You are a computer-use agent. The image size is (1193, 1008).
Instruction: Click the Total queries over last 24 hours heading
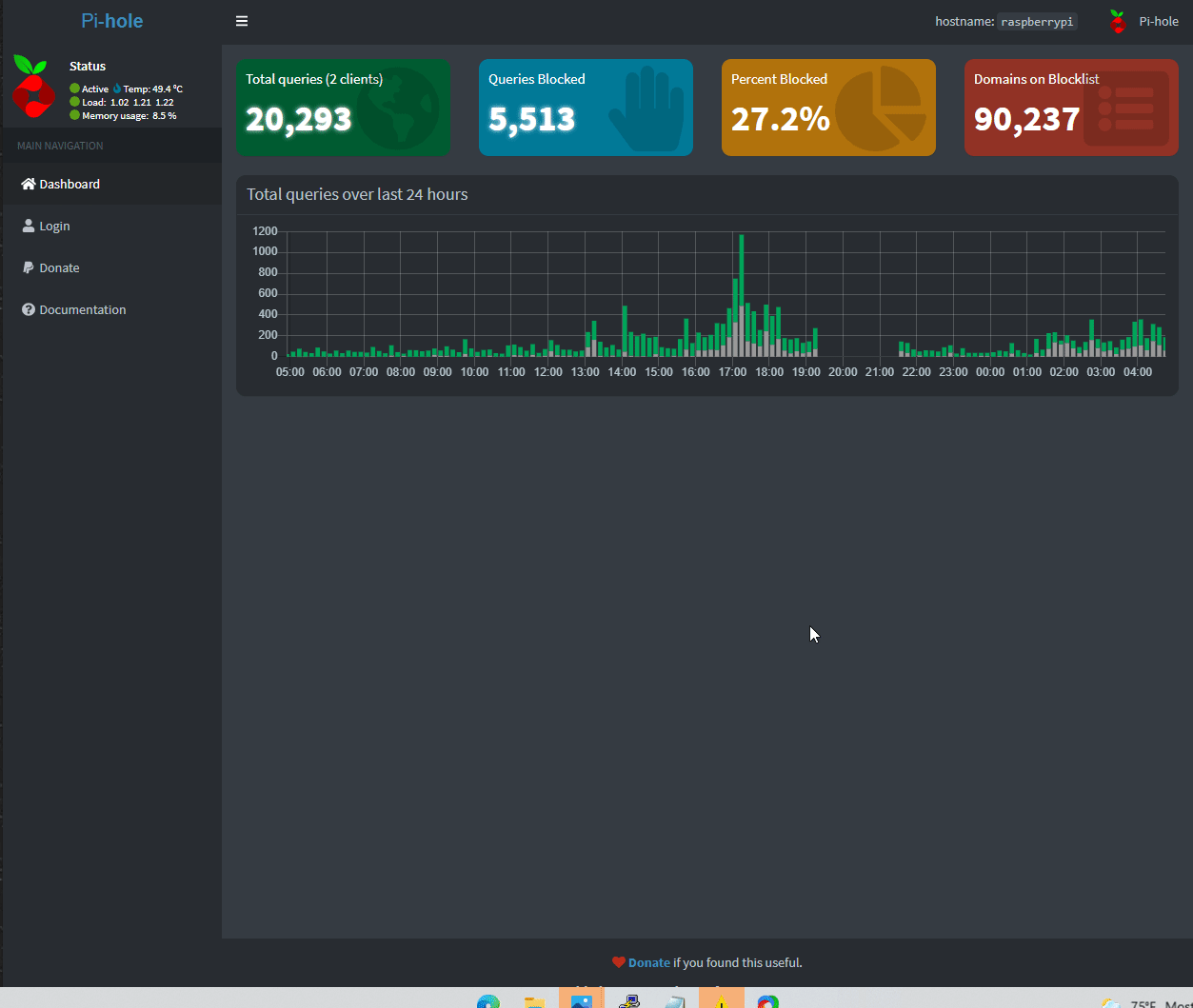coord(357,194)
